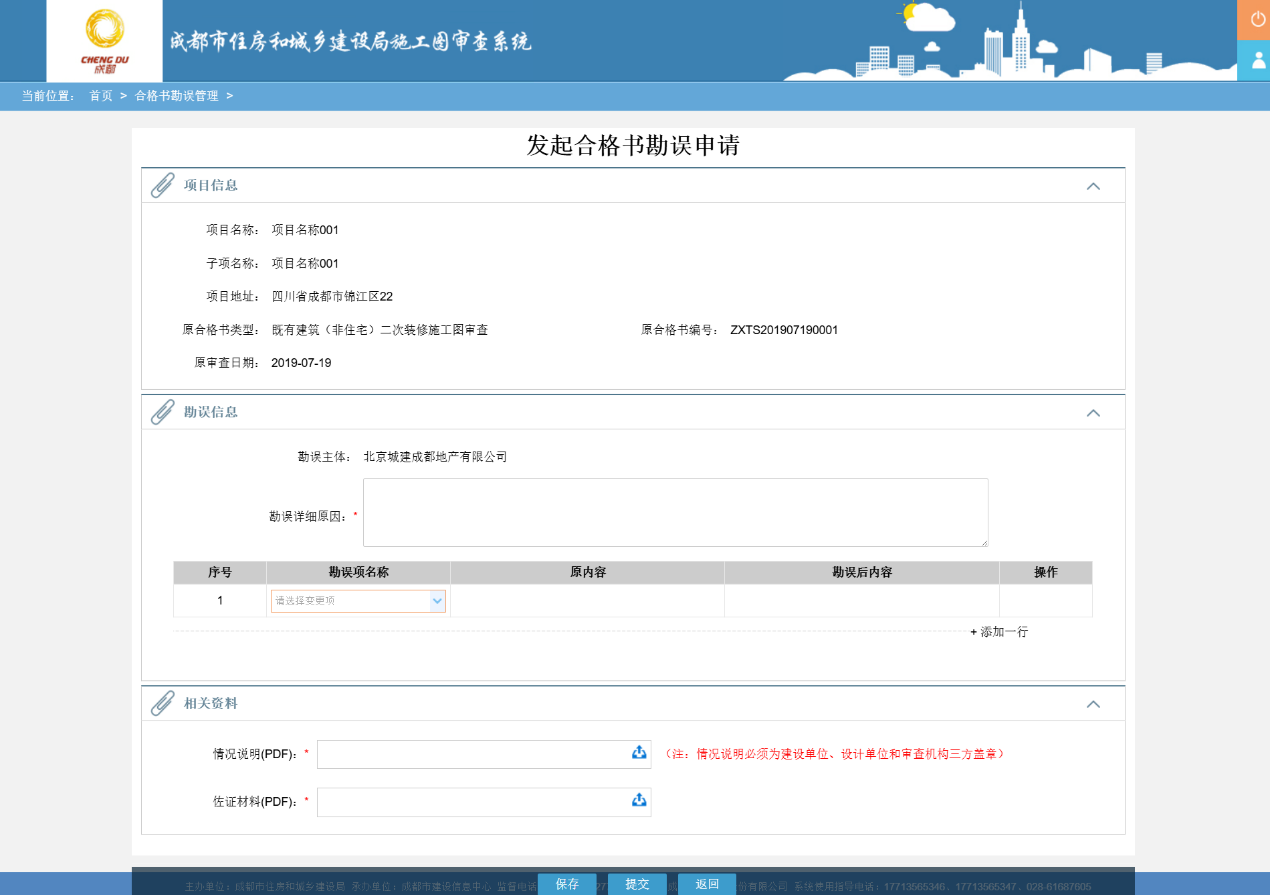Click the paperclip icon beside 勘误信息
The height and width of the screenshot is (895, 1270).
[x=161, y=411]
